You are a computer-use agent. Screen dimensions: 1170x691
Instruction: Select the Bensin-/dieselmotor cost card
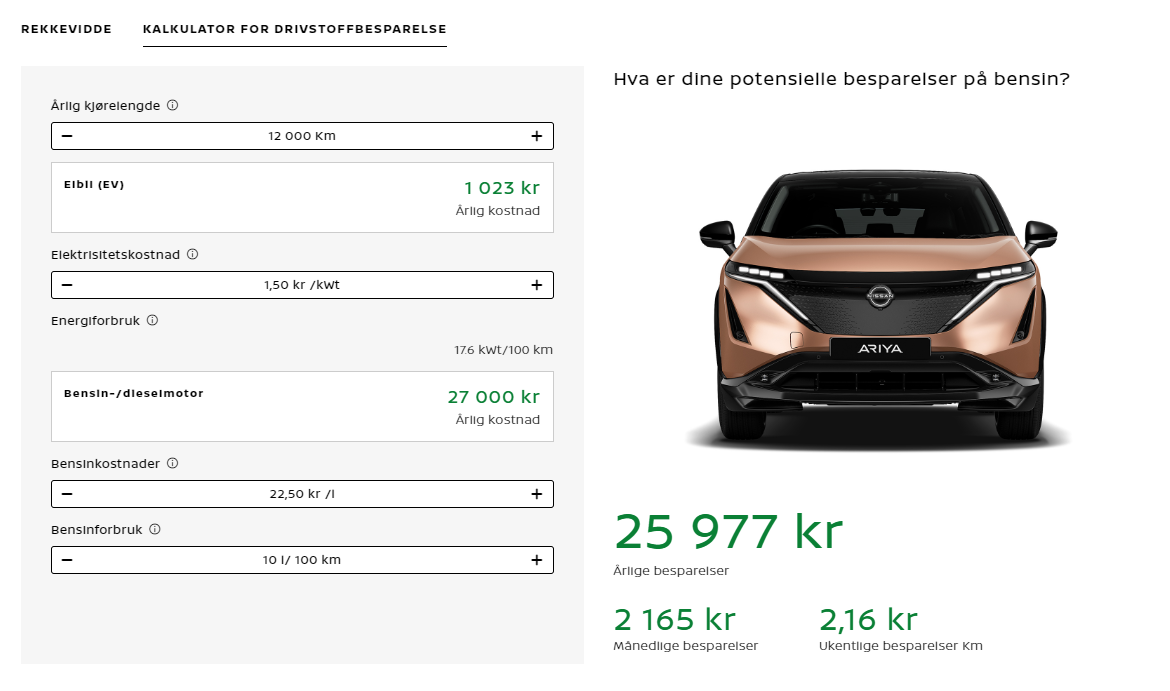(302, 406)
